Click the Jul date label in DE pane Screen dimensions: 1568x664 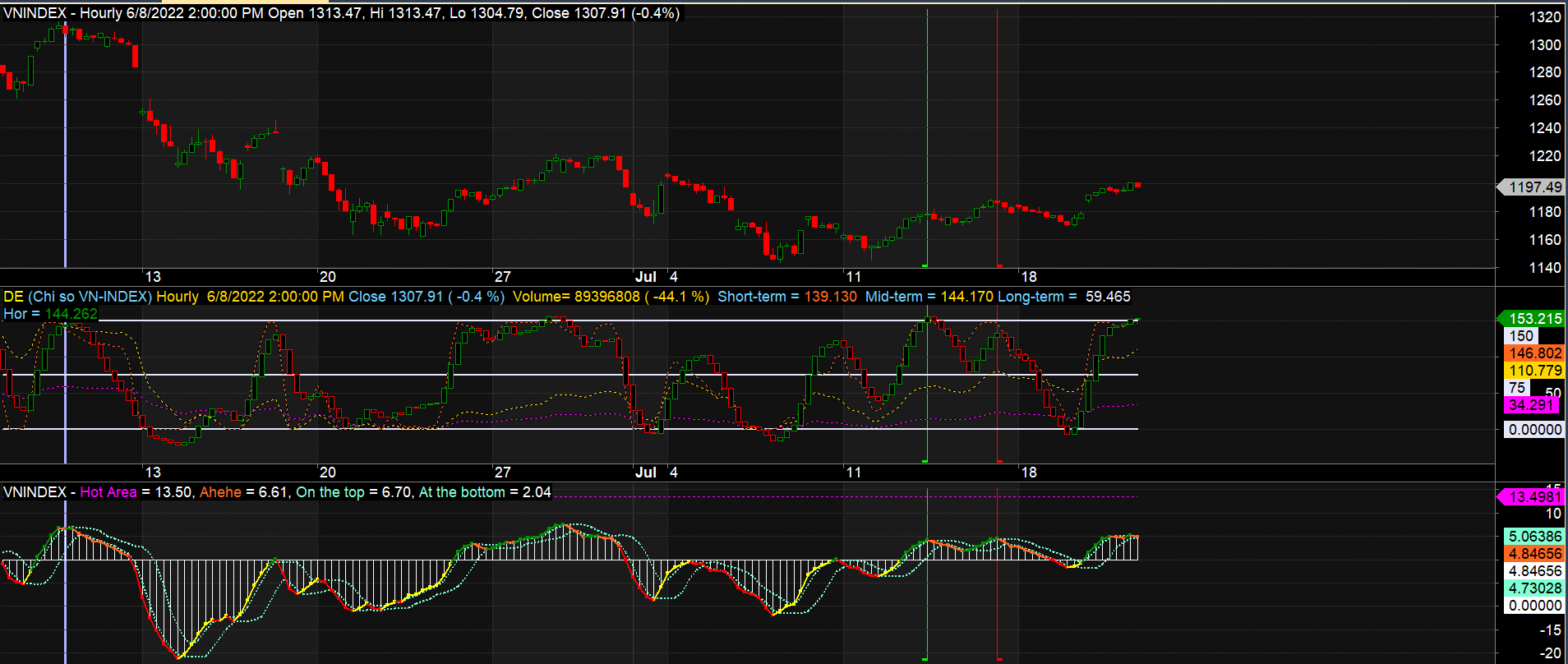point(646,473)
